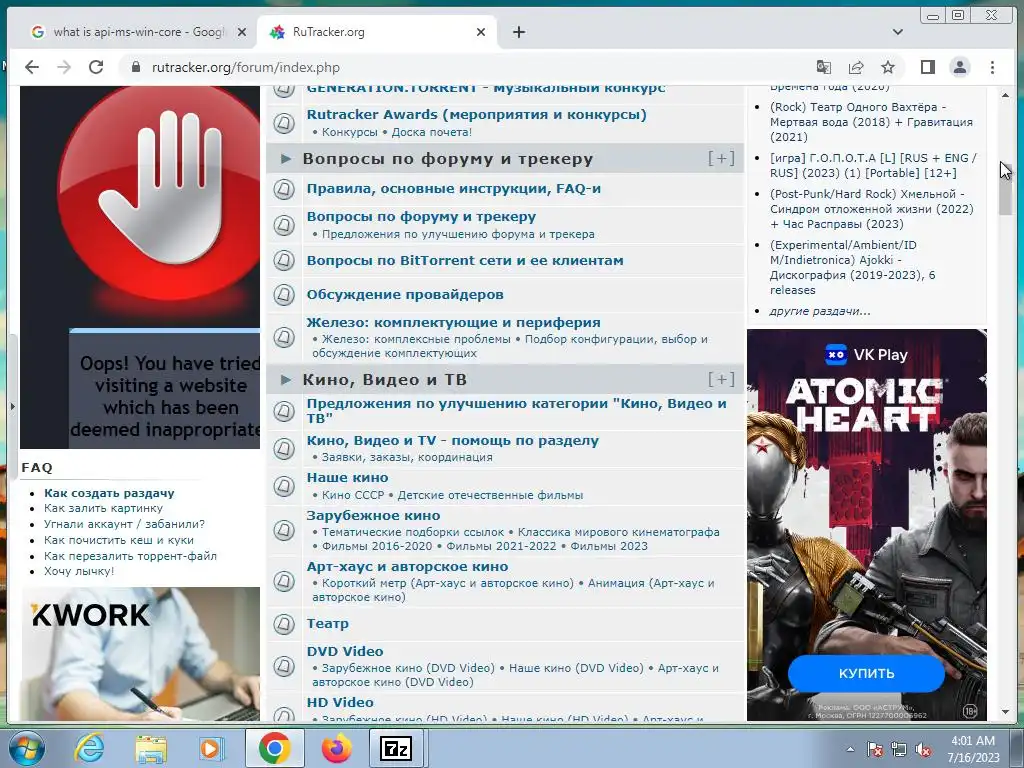View site security lock information
1024x768 pixels.
point(136,67)
